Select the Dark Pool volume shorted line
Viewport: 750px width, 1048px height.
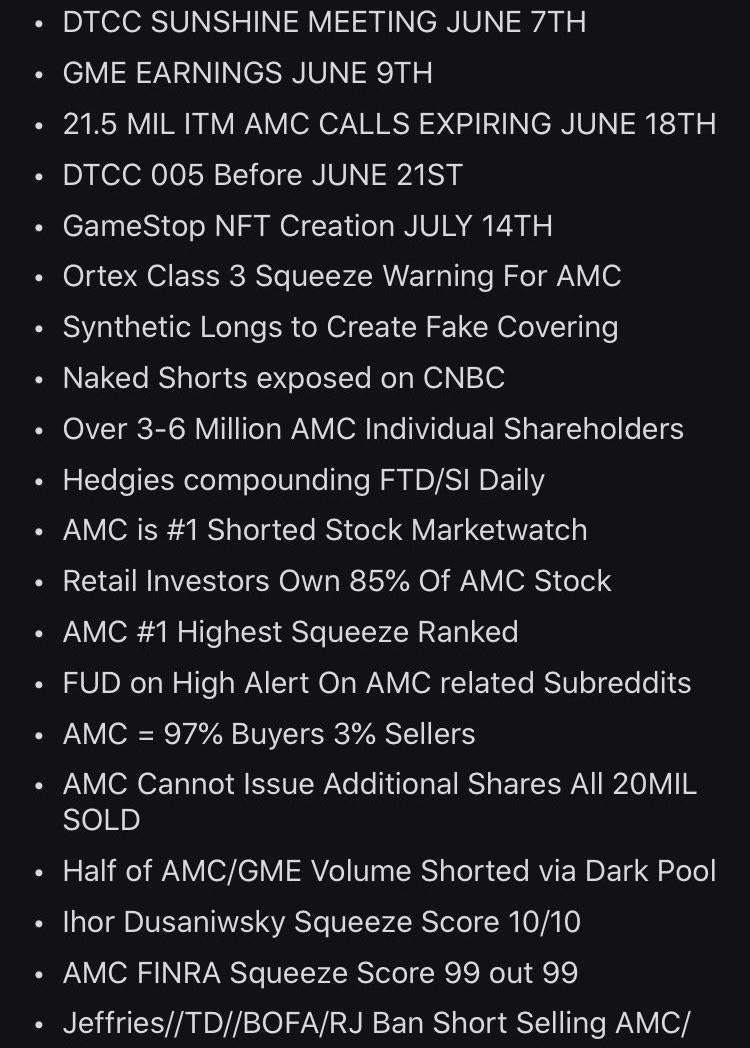tap(389, 871)
